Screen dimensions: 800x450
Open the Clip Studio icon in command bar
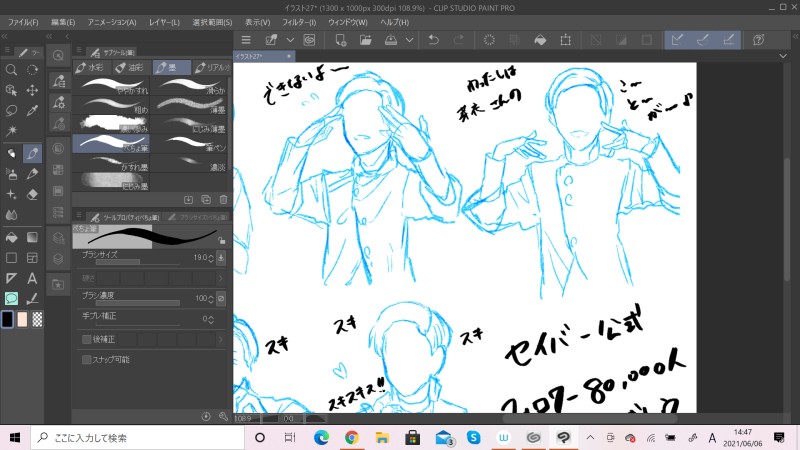point(309,40)
